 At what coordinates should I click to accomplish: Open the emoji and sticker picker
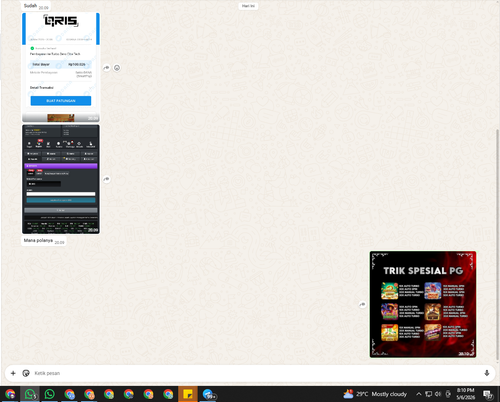[x=26, y=373]
